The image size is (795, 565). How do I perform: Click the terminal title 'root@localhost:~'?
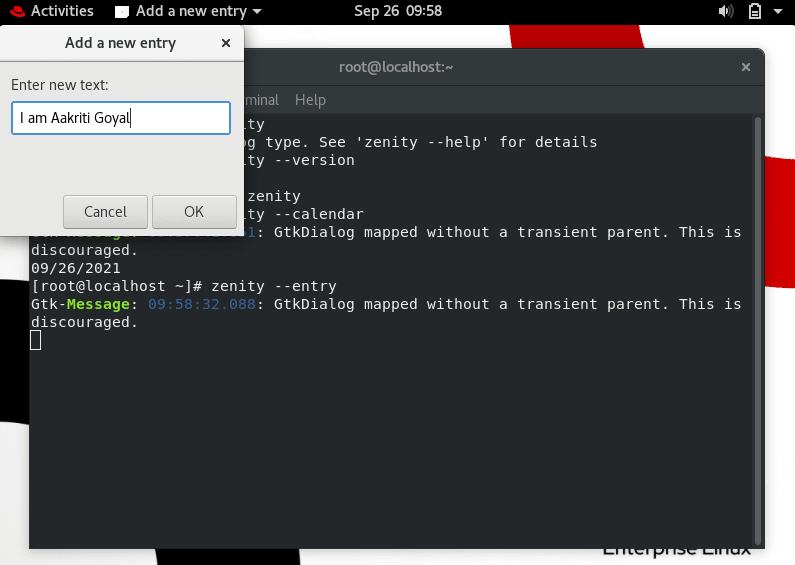pyautogui.click(x=396, y=67)
